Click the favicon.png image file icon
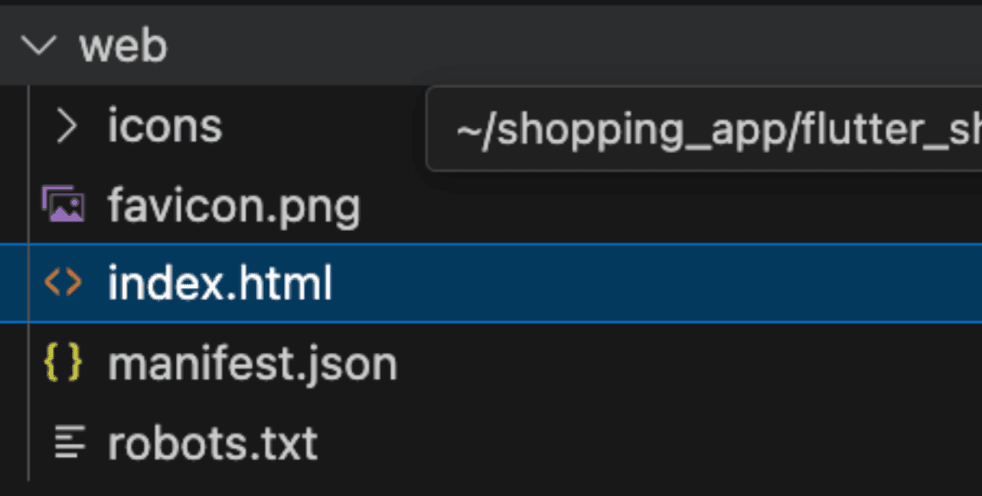 point(63,205)
